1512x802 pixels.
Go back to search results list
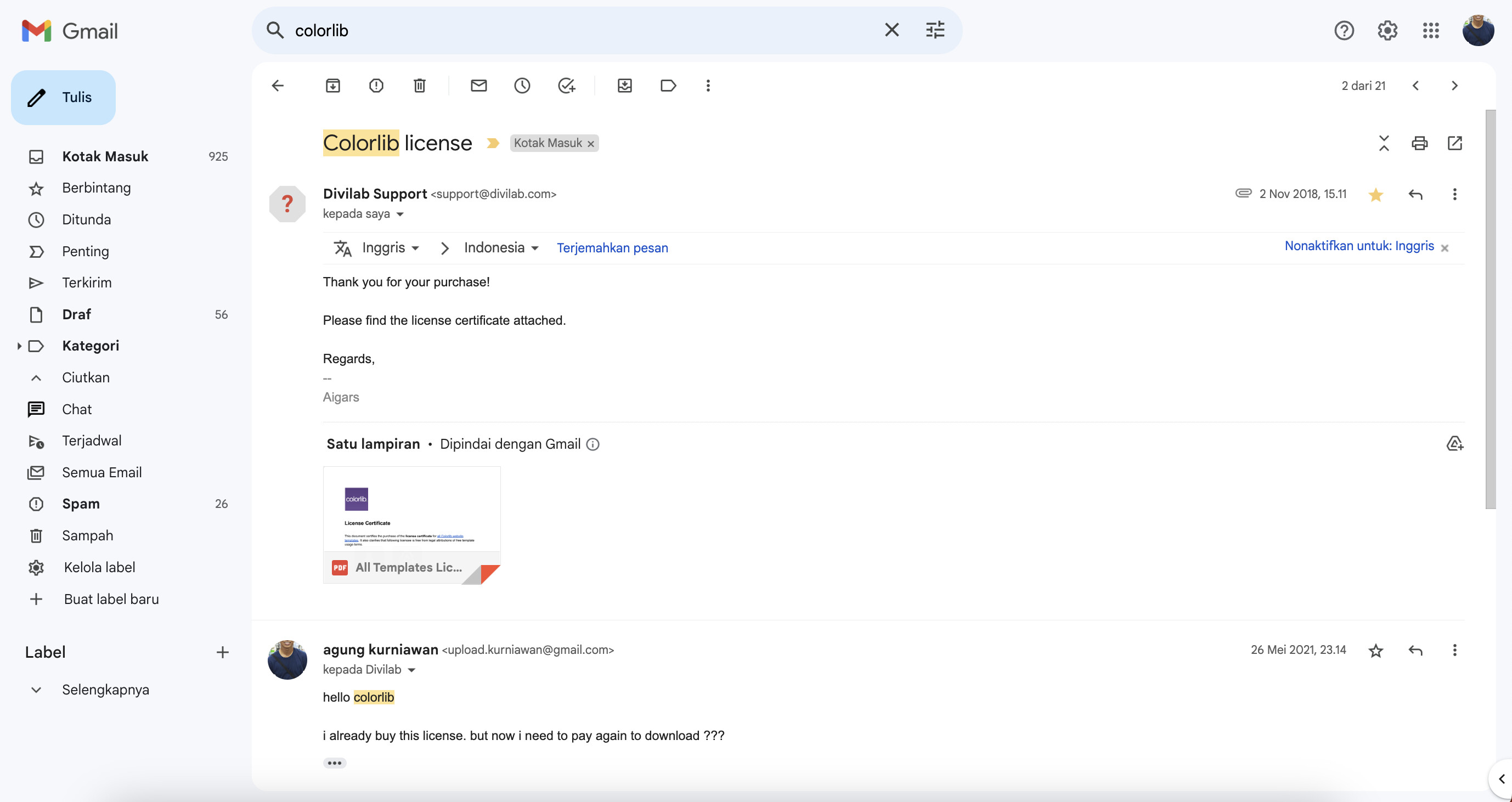pyautogui.click(x=278, y=86)
